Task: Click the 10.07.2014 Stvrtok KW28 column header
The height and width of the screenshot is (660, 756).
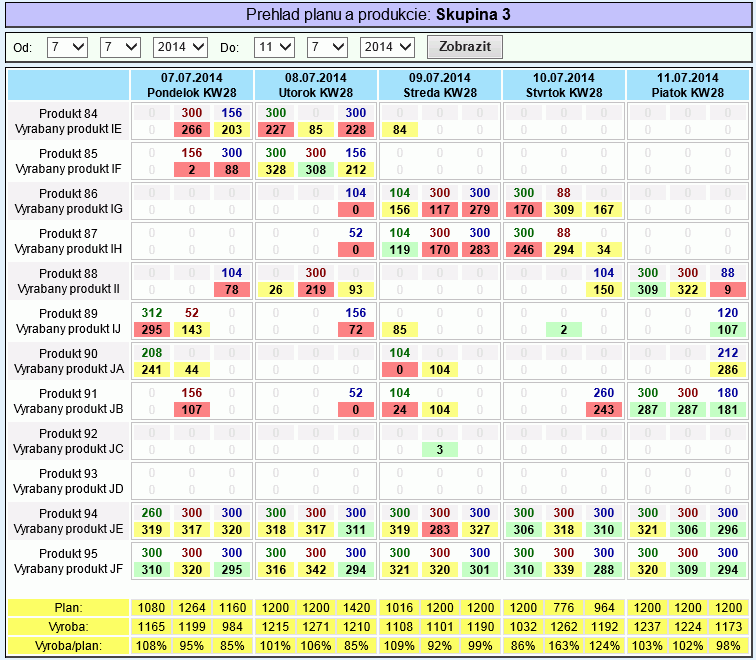Action: coord(564,85)
